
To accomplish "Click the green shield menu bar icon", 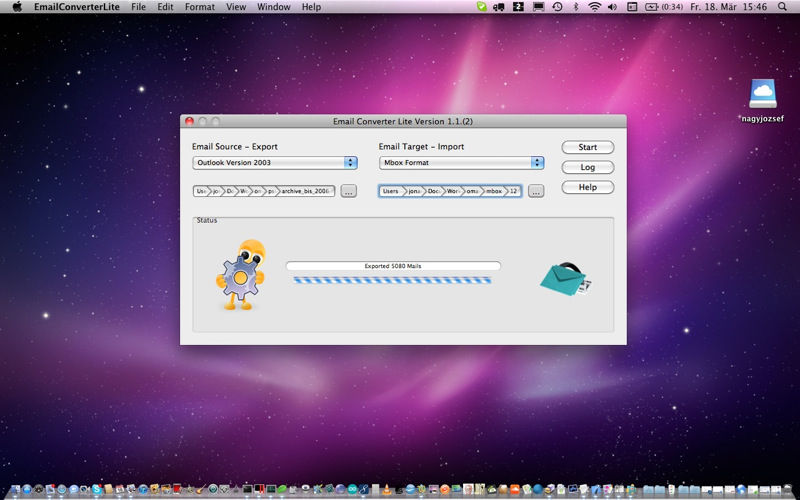I will (x=481, y=7).
